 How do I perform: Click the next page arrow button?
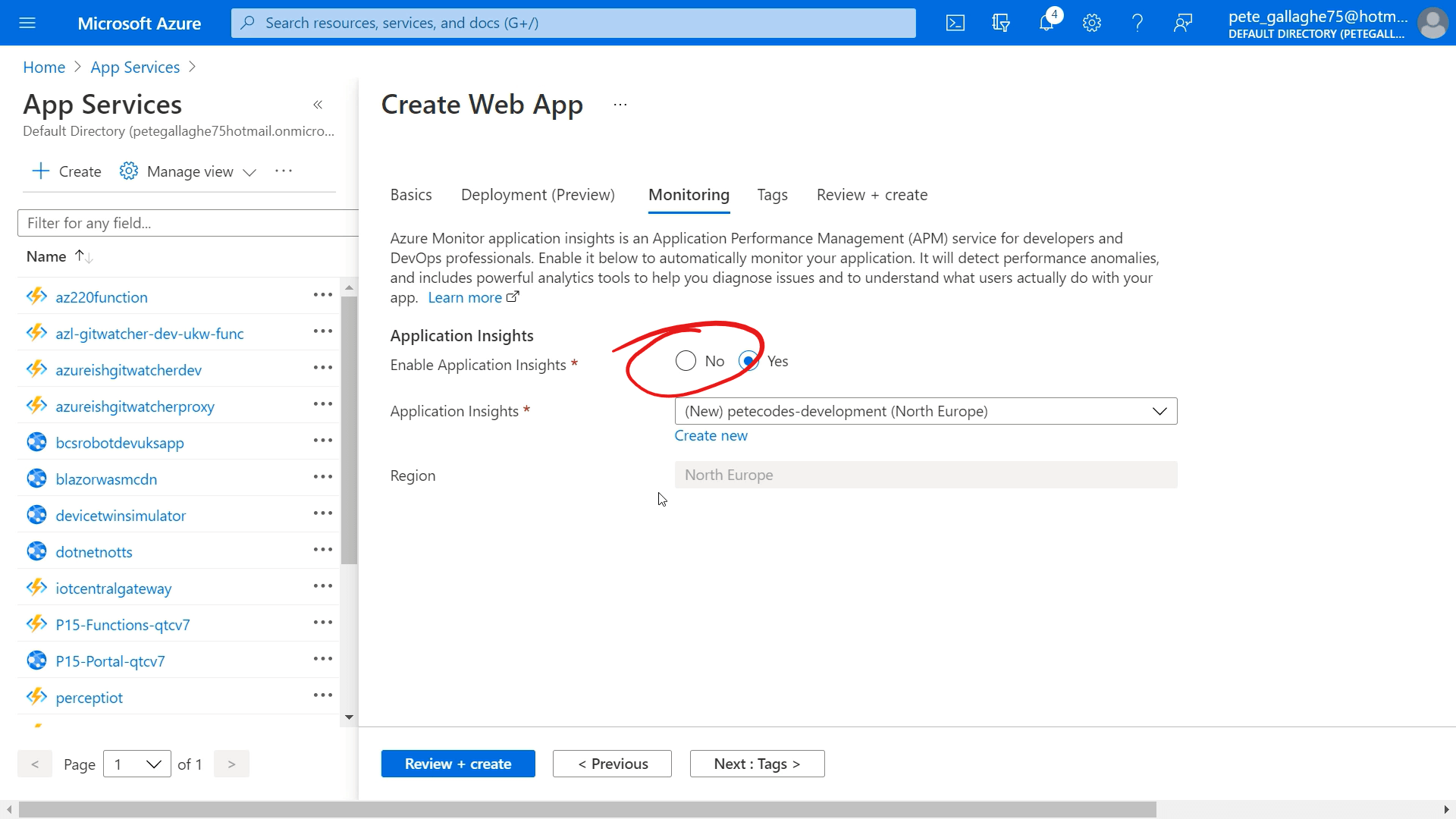click(231, 764)
